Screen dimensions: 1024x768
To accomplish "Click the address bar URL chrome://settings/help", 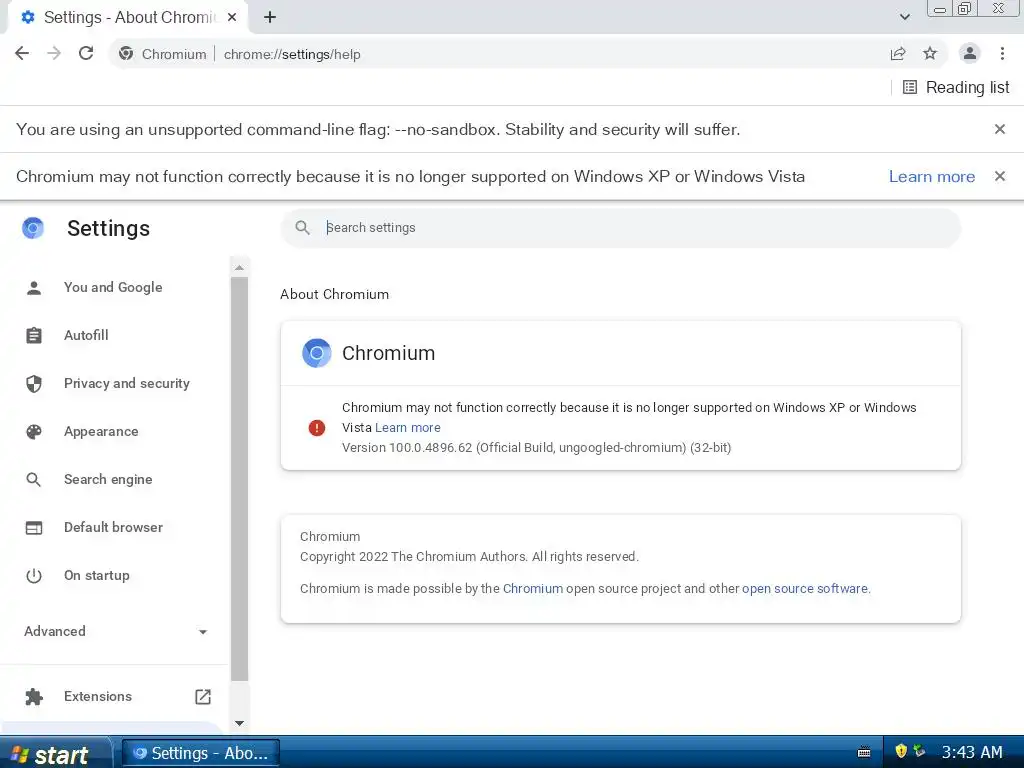I will tap(292, 54).
